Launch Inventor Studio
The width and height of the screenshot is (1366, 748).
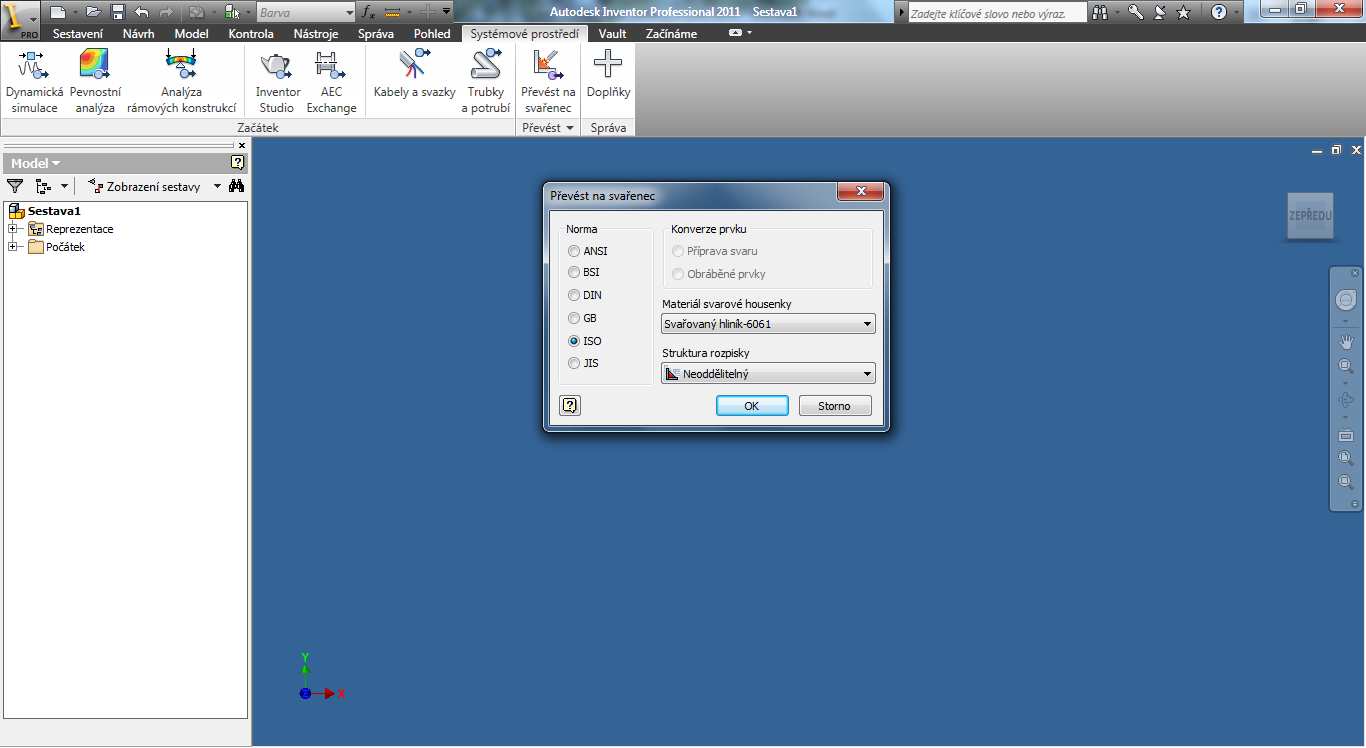coord(277,82)
